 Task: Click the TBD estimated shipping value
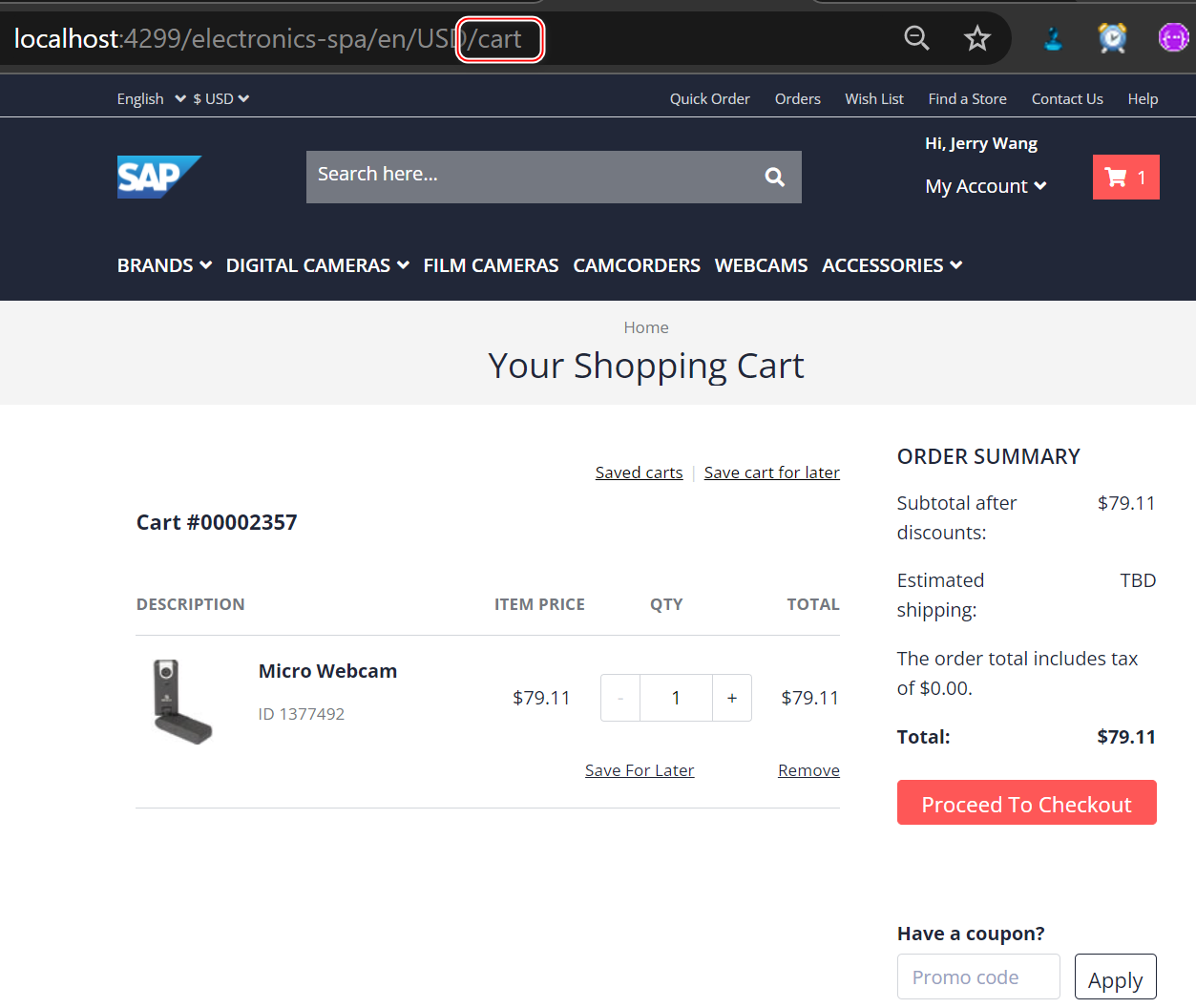click(x=1138, y=580)
